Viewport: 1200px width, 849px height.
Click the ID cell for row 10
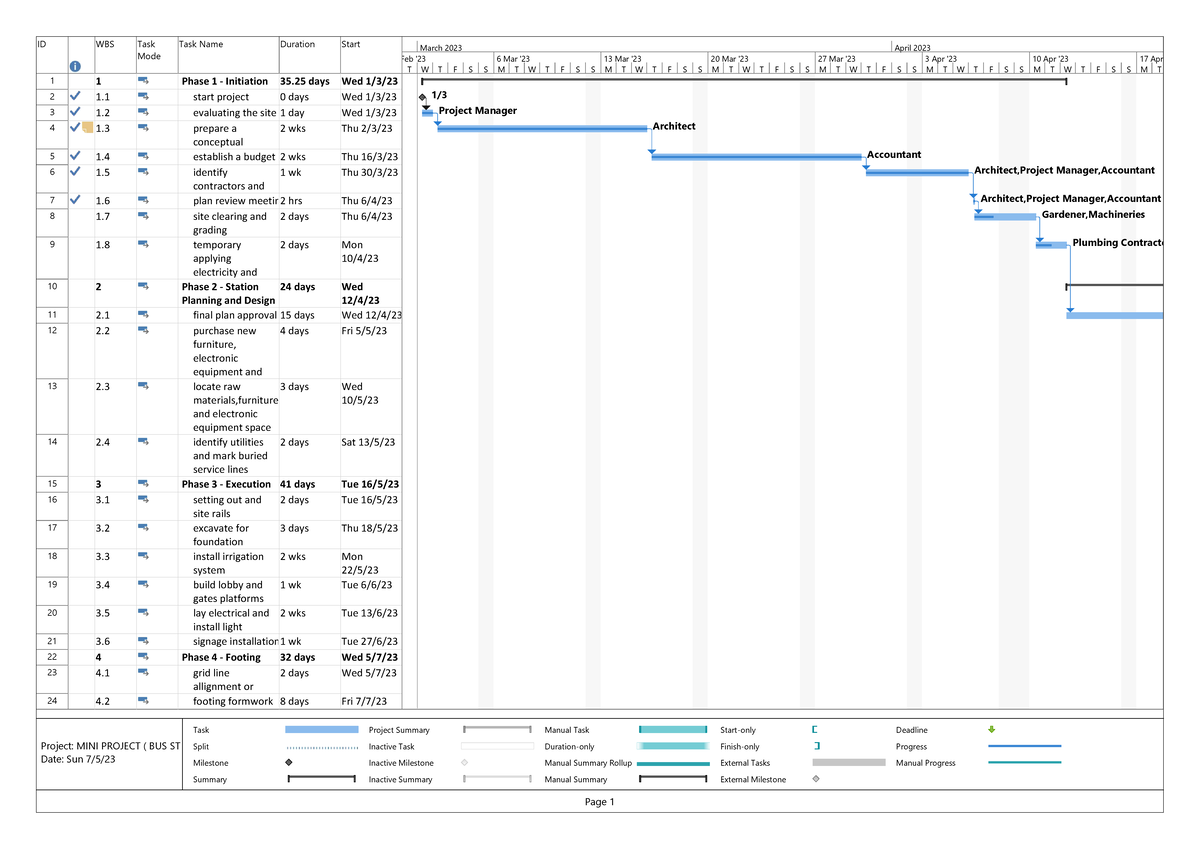coord(51,287)
